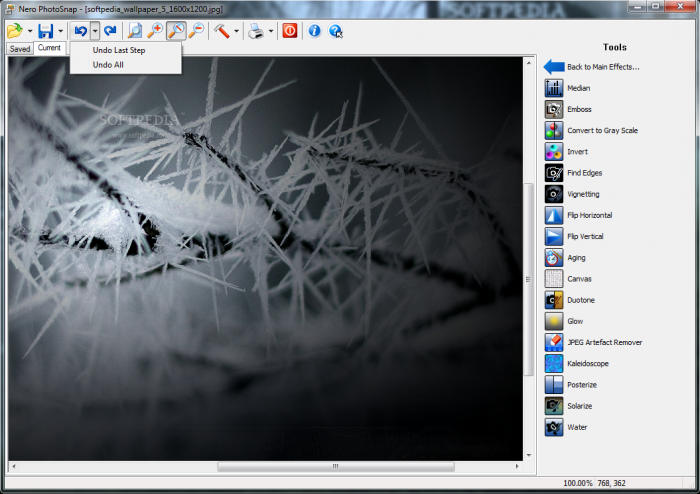
Task: Click the frosted branch image canvas
Action: tap(265, 259)
